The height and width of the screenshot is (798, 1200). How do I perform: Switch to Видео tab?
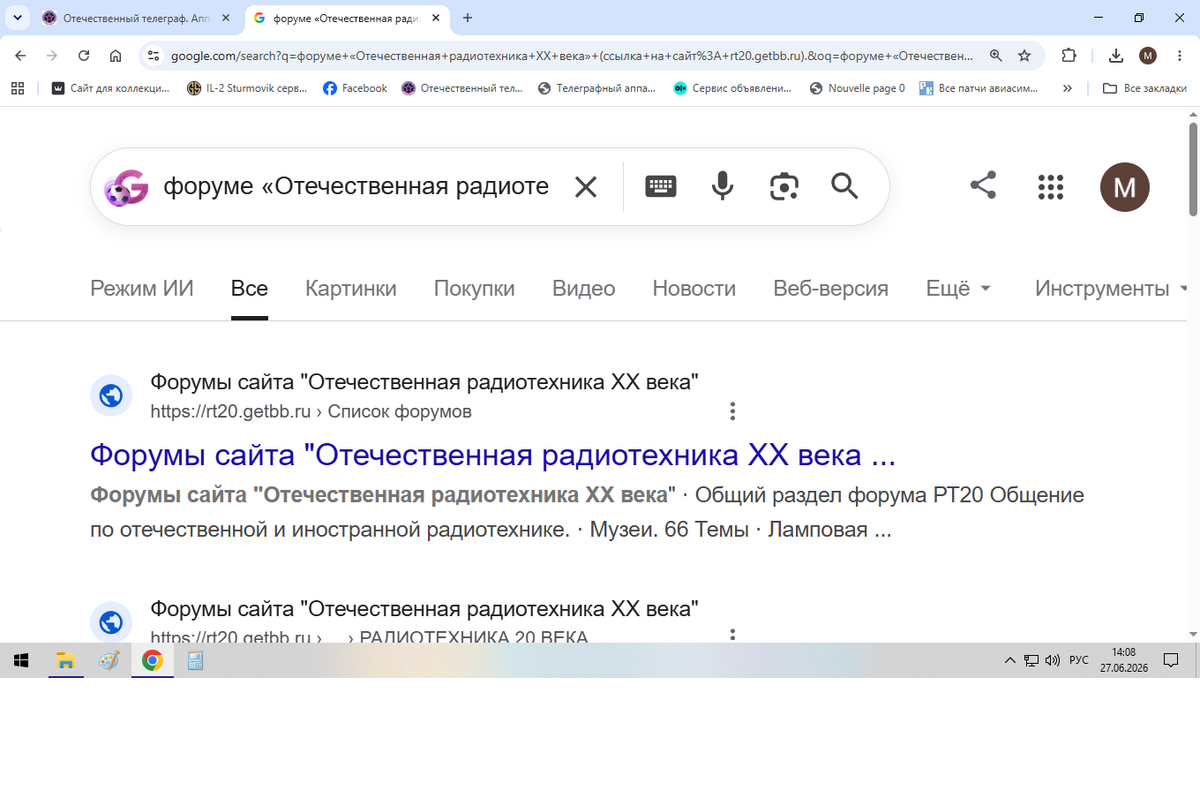point(584,288)
